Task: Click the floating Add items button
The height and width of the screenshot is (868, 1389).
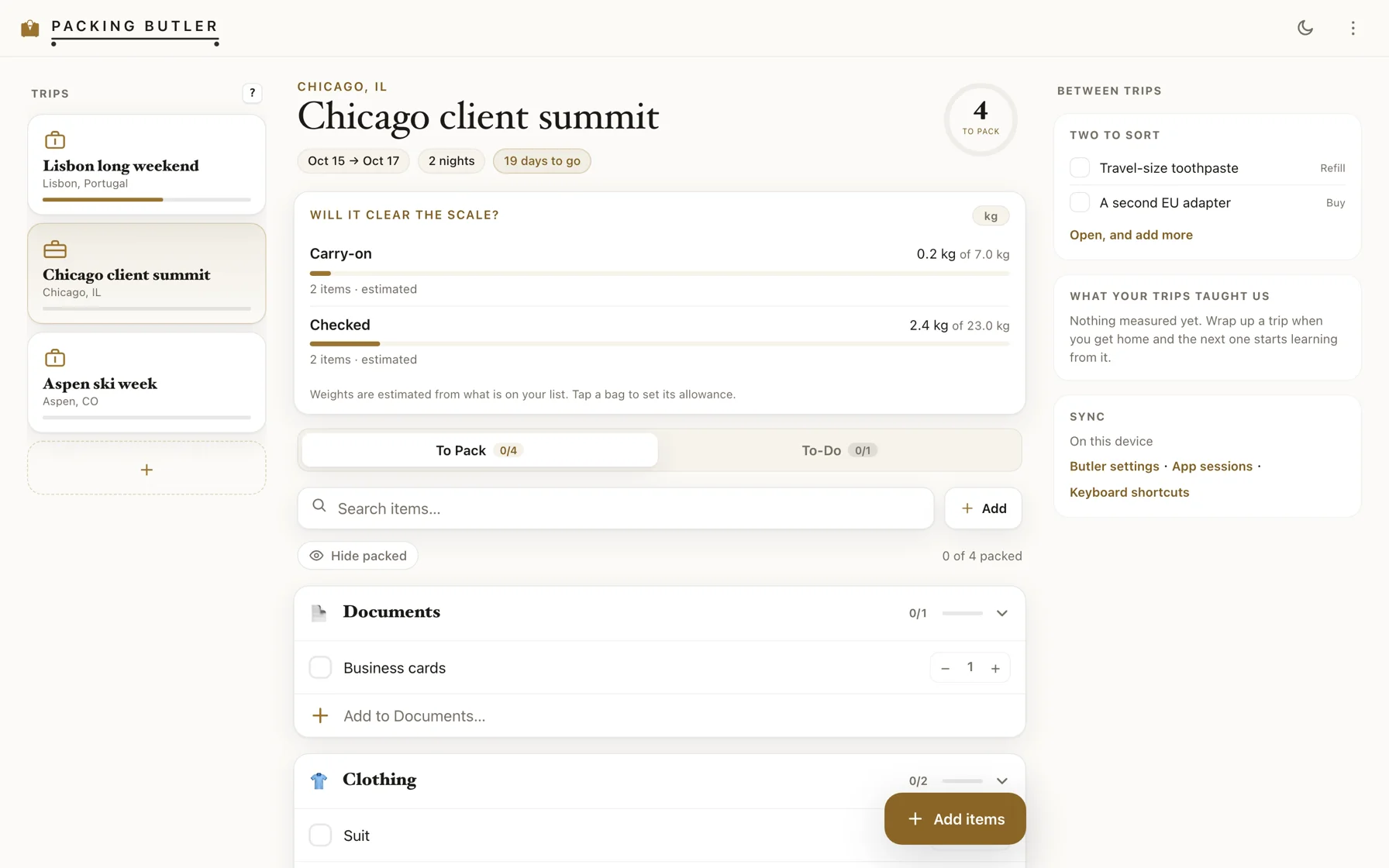Action: (x=955, y=818)
